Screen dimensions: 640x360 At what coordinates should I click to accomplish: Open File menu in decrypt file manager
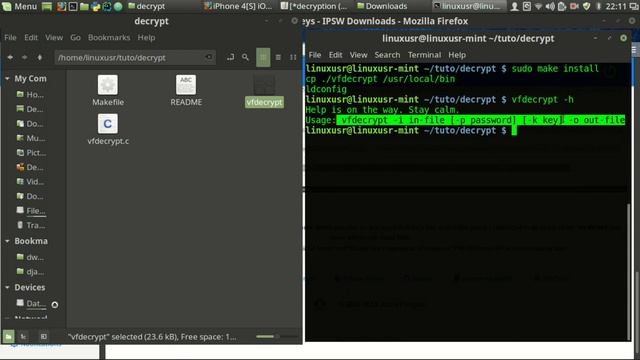click(10, 37)
